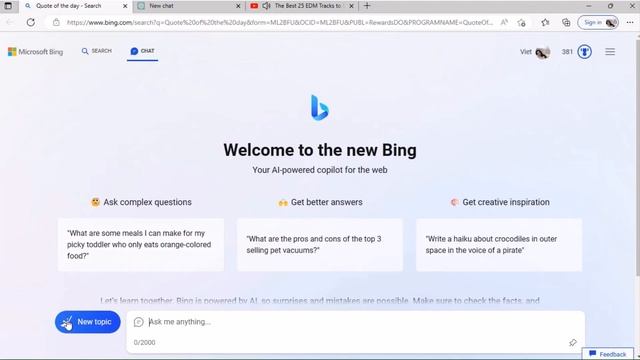Close The Best 25 EDM Tracks tab
The height and width of the screenshot is (360, 640).
(351, 6)
